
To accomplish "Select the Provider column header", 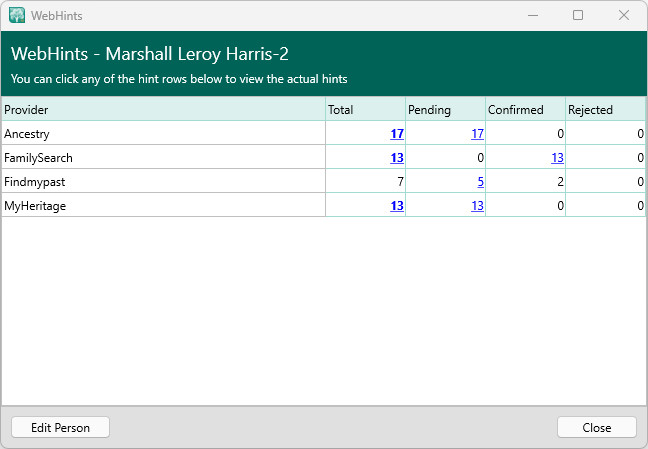I will (x=163, y=109).
